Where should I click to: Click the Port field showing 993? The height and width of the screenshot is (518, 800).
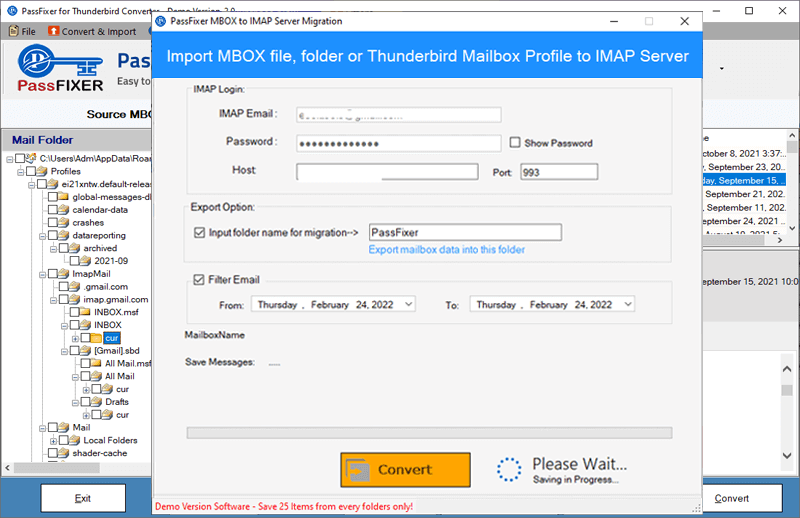[559, 172]
